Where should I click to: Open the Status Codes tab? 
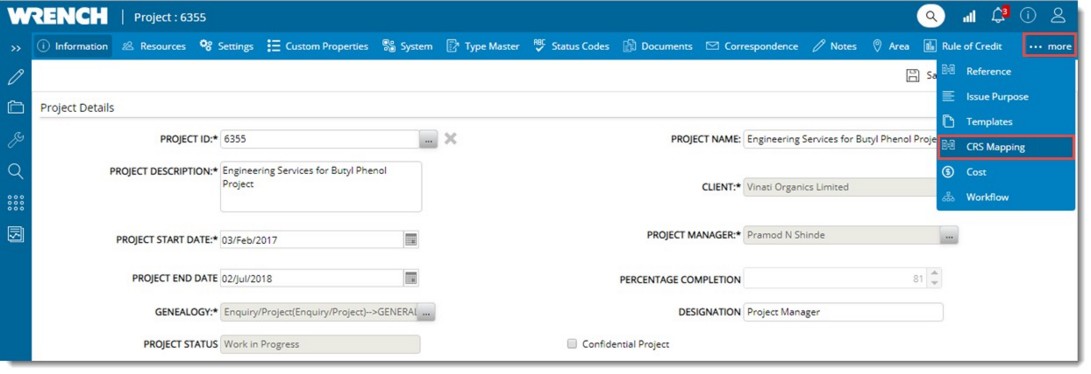(571, 47)
